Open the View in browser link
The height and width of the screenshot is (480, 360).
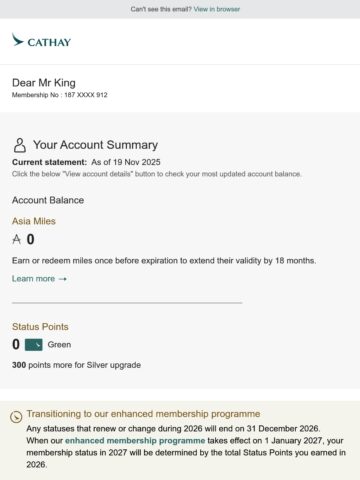pos(217,9)
